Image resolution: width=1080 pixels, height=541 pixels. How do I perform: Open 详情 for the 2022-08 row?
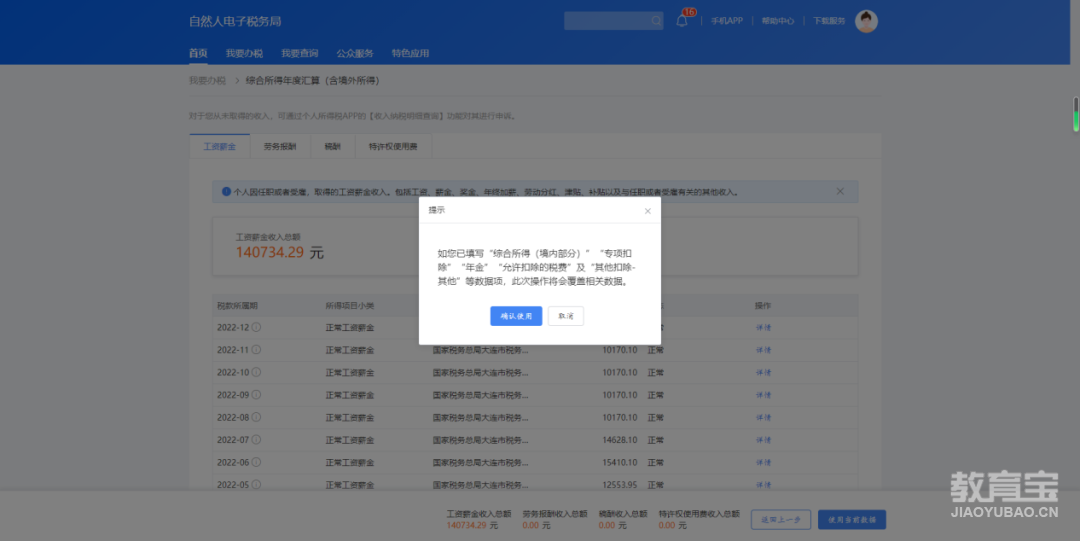point(763,418)
